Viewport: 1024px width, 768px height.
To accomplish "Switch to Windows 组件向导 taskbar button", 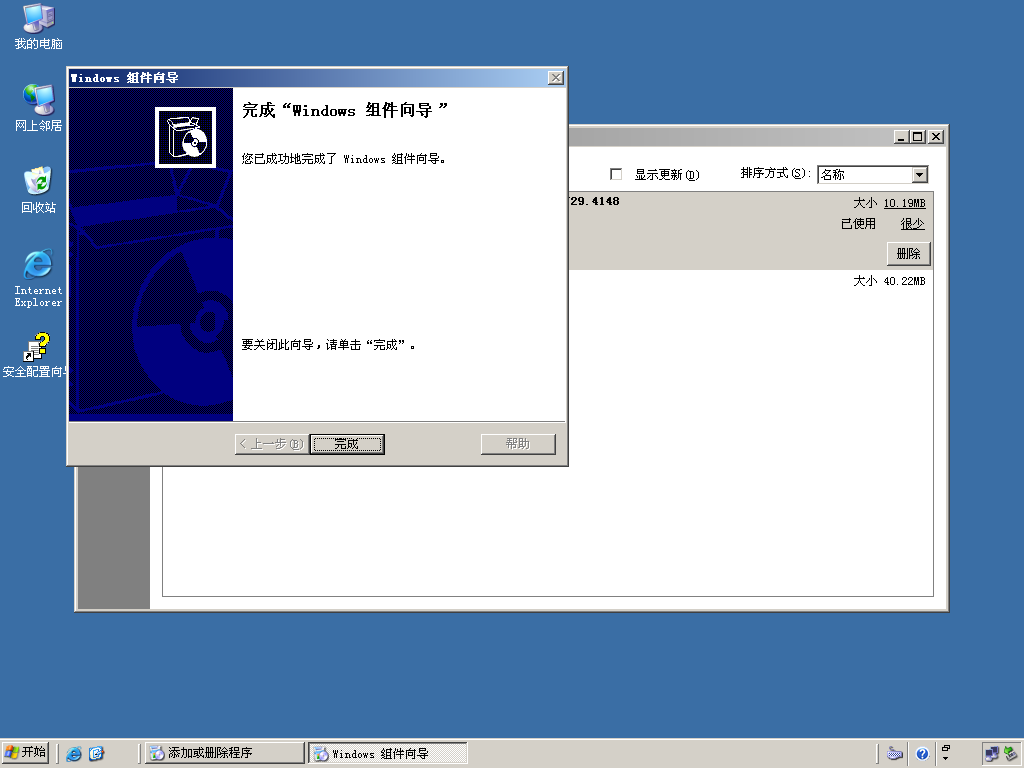I will (388, 753).
